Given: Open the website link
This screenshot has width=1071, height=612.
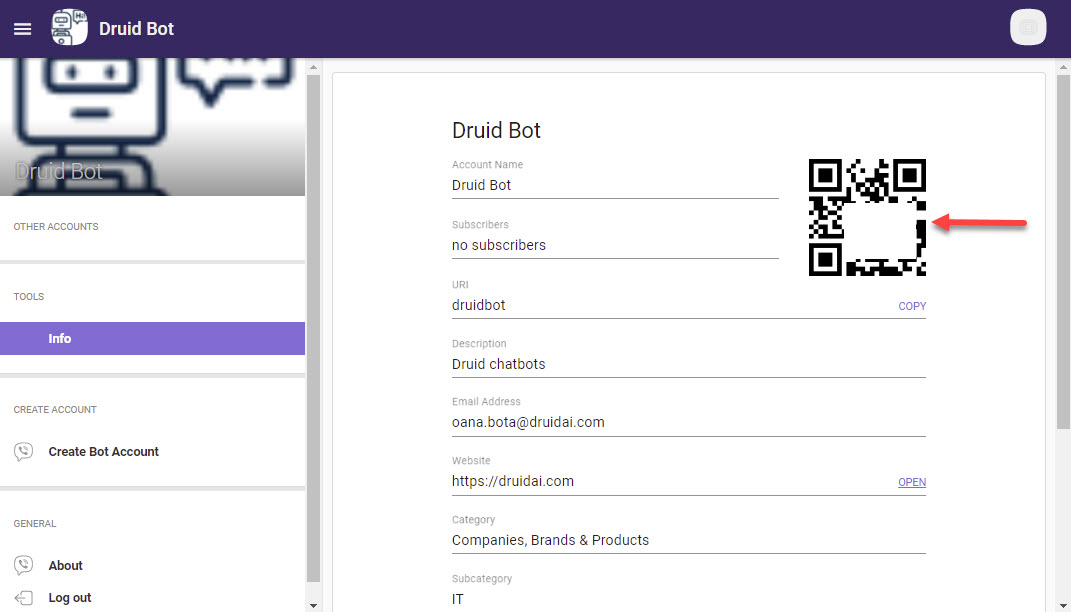Looking at the screenshot, I should tap(912, 482).
